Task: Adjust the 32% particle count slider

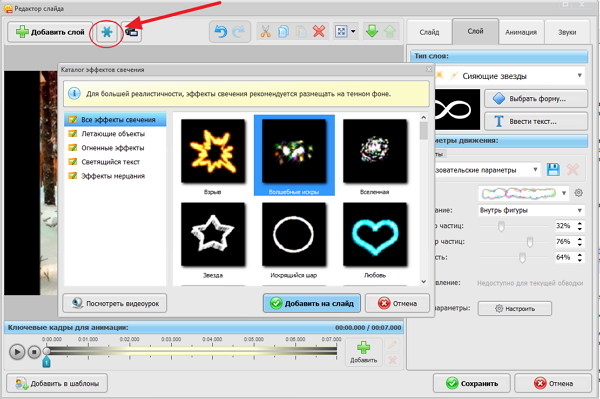Action: (501, 226)
